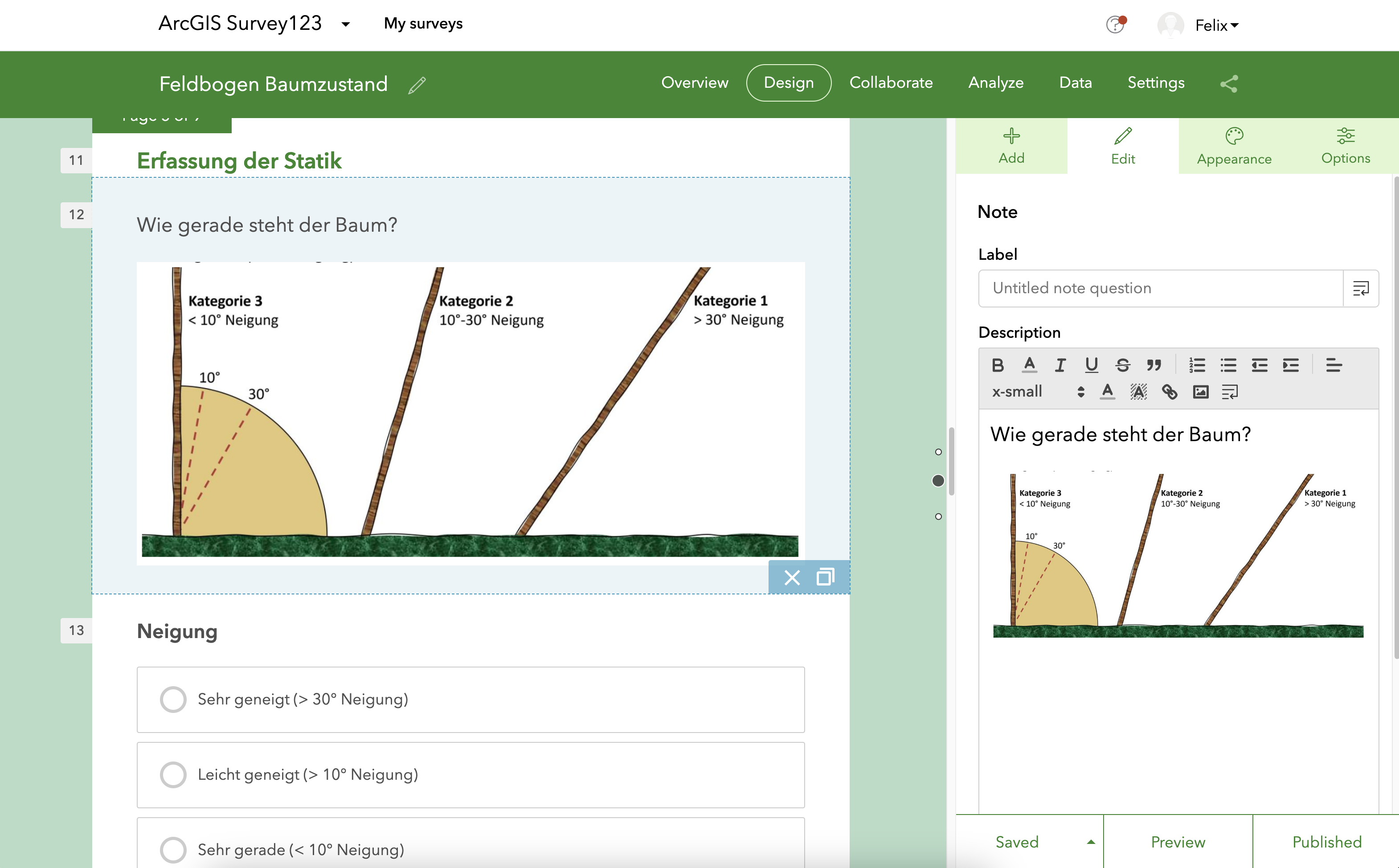The image size is (1399, 868).
Task: Open the ArcGIS Survey123 dropdown arrow
Action: point(345,24)
